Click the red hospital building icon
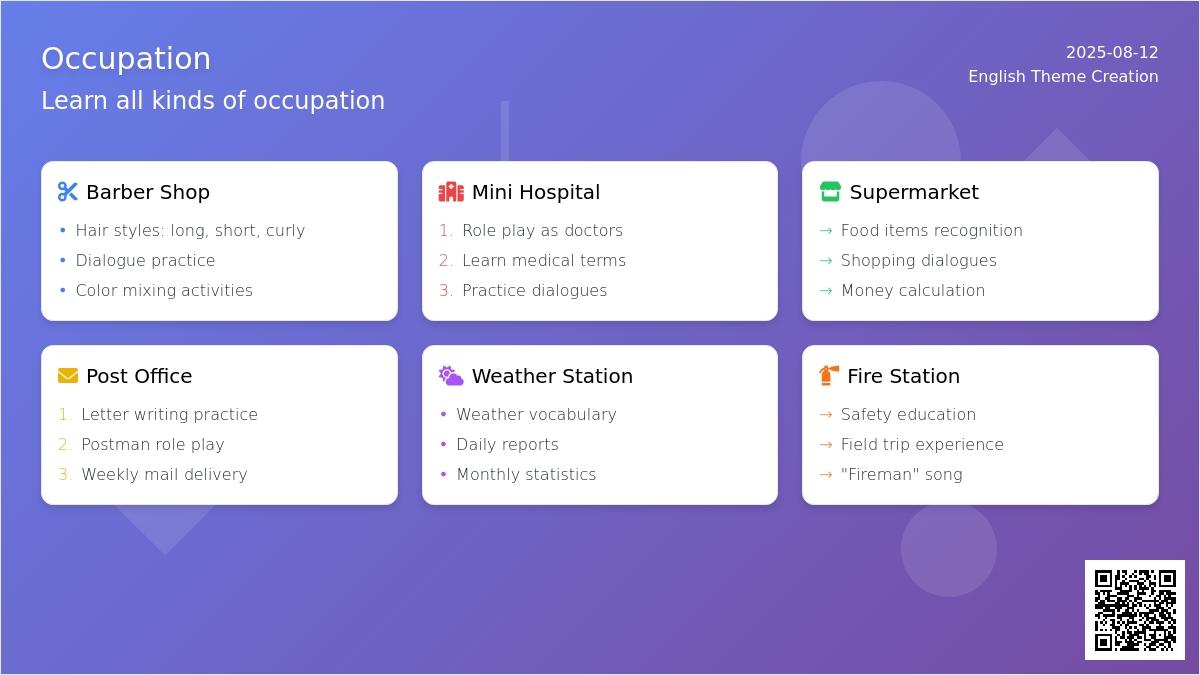This screenshot has height=675, width=1200. click(x=451, y=192)
